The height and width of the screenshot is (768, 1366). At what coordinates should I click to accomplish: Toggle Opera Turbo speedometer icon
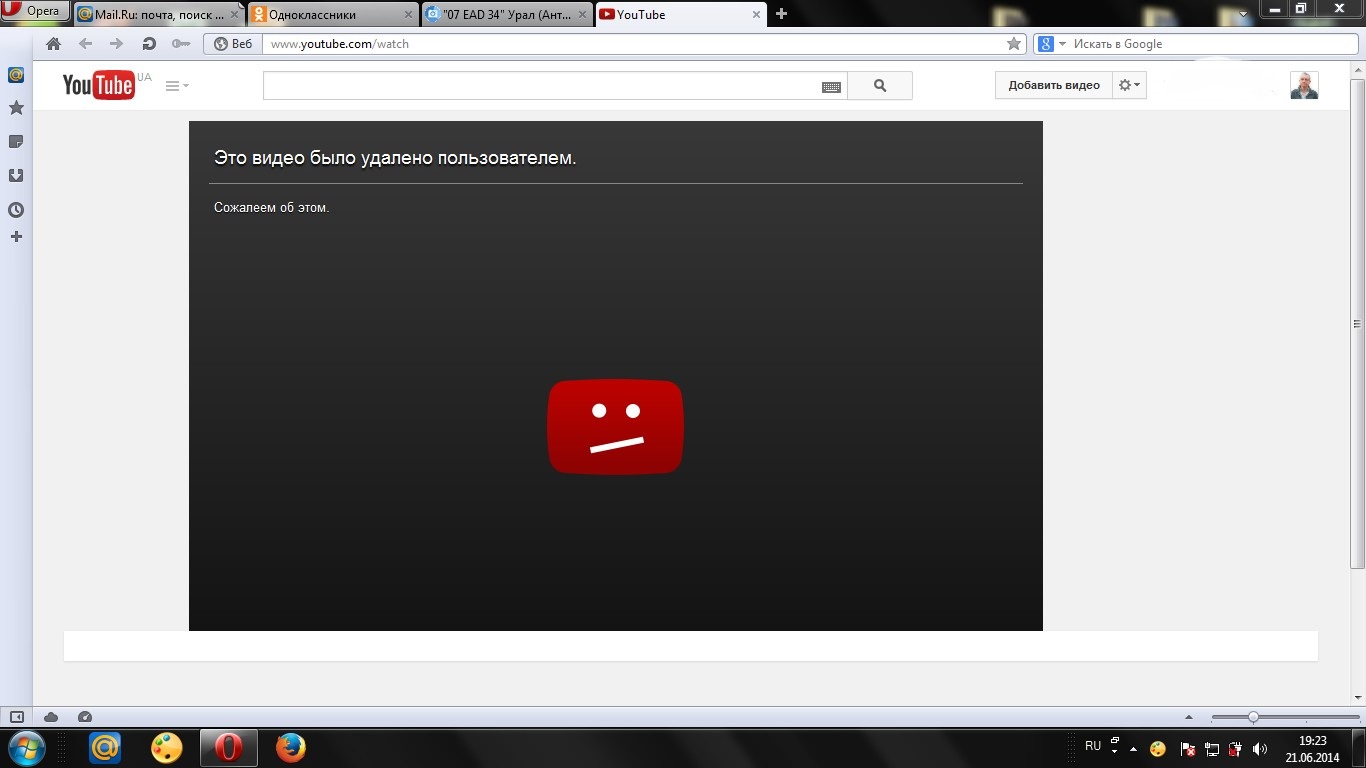pos(85,717)
